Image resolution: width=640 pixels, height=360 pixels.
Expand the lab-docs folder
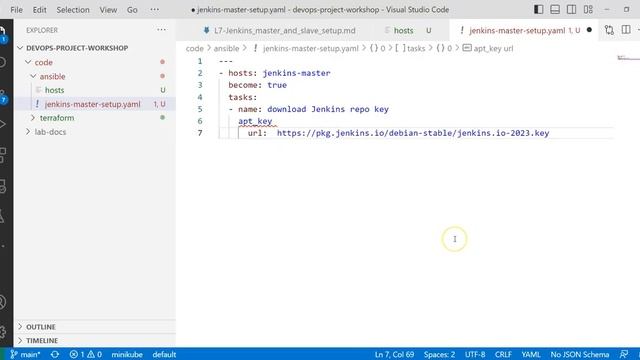(x=50, y=132)
